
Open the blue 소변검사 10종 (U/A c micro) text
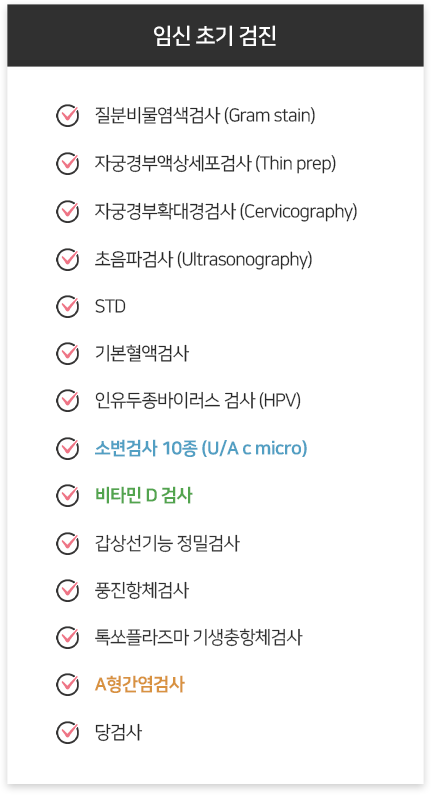(201, 449)
